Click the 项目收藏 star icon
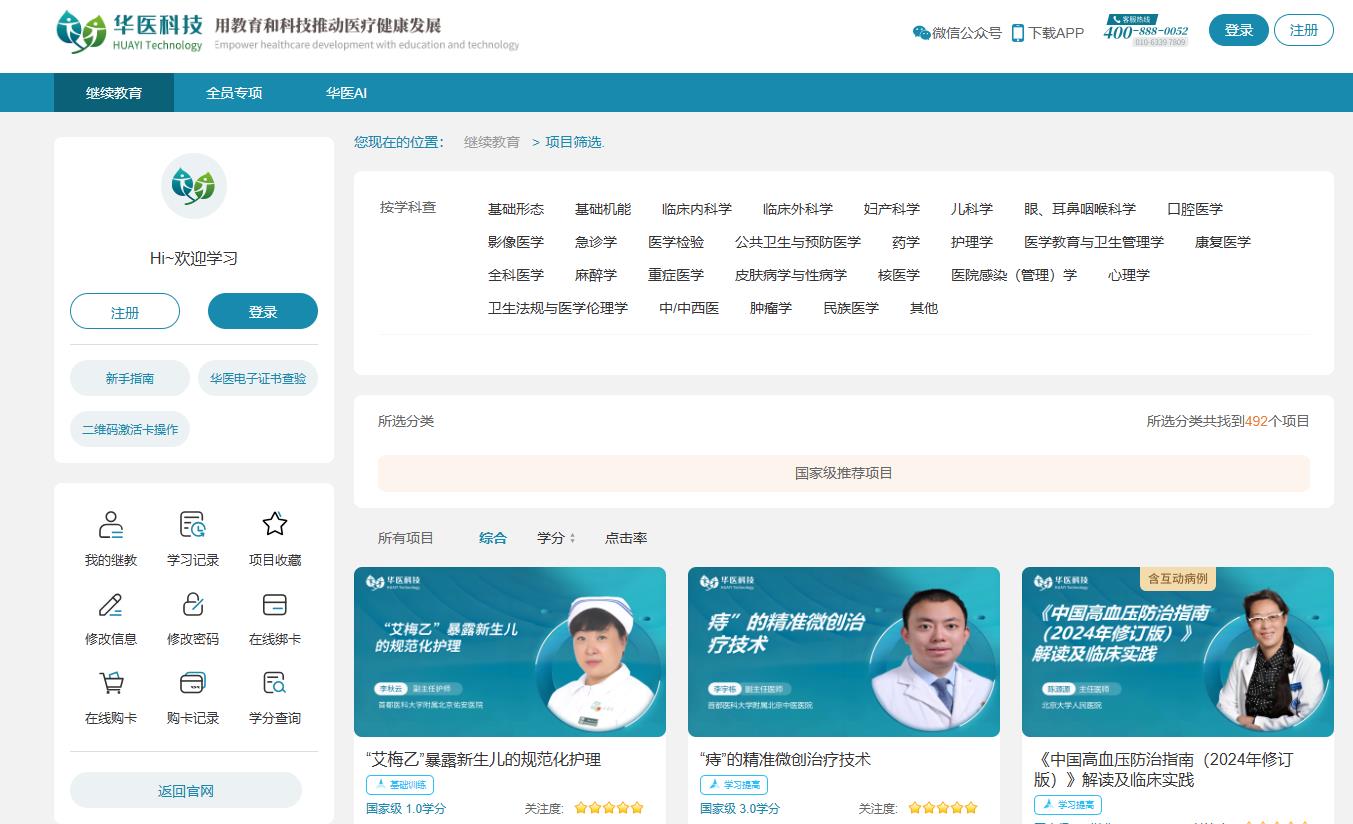The width and height of the screenshot is (1353, 824). [x=275, y=525]
